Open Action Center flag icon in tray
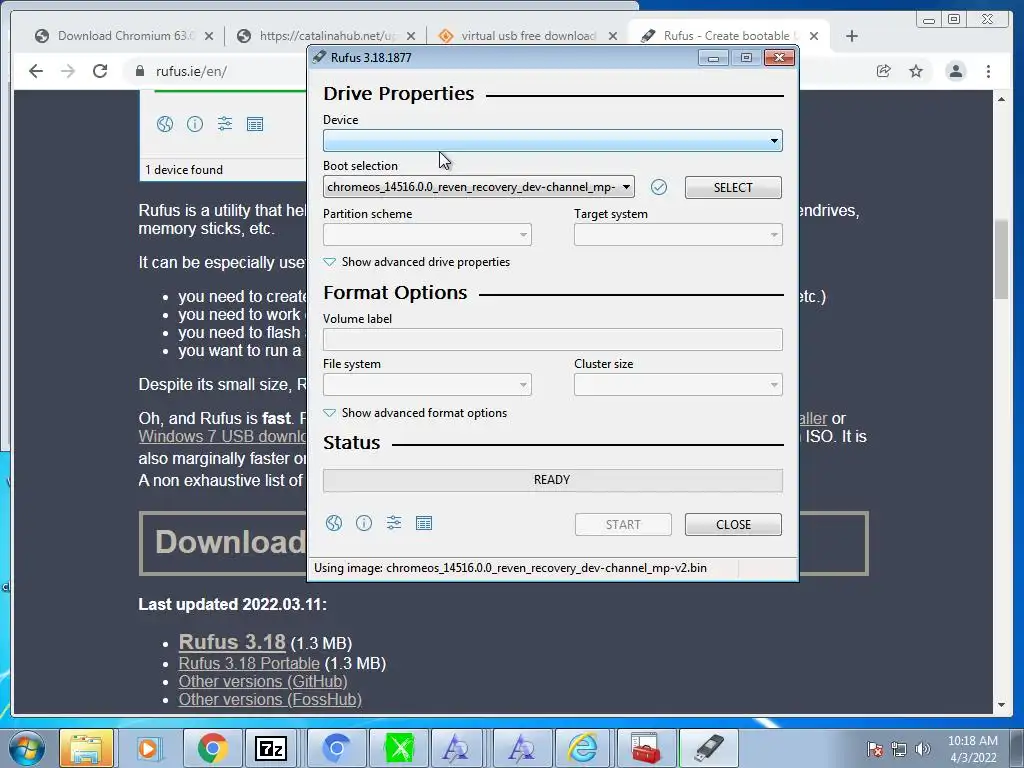Screen dimensions: 1024x768 pyautogui.click(x=874, y=749)
